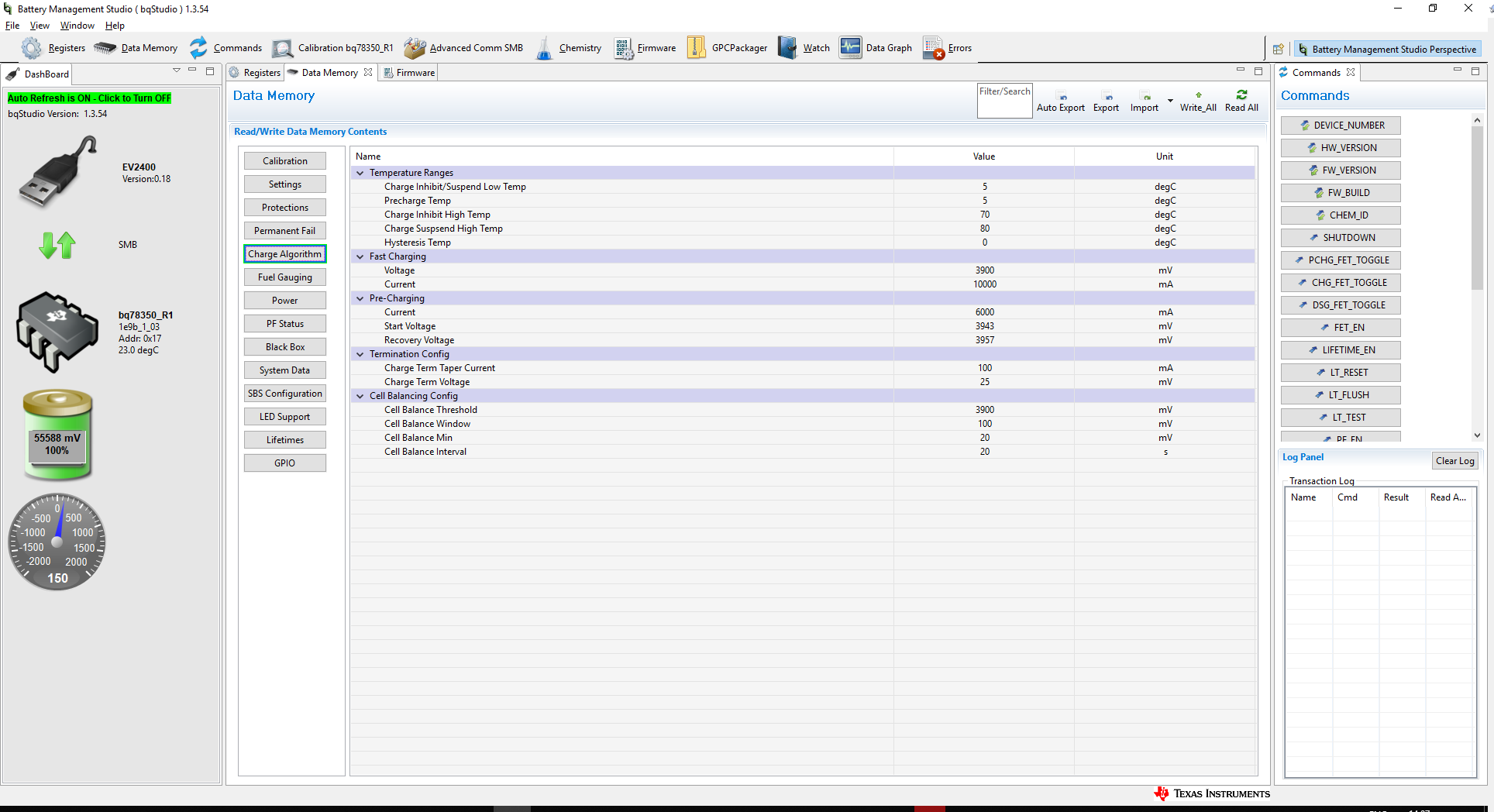This screenshot has height=812, width=1494.
Task: Switch to the Registers tab
Action: point(255,73)
